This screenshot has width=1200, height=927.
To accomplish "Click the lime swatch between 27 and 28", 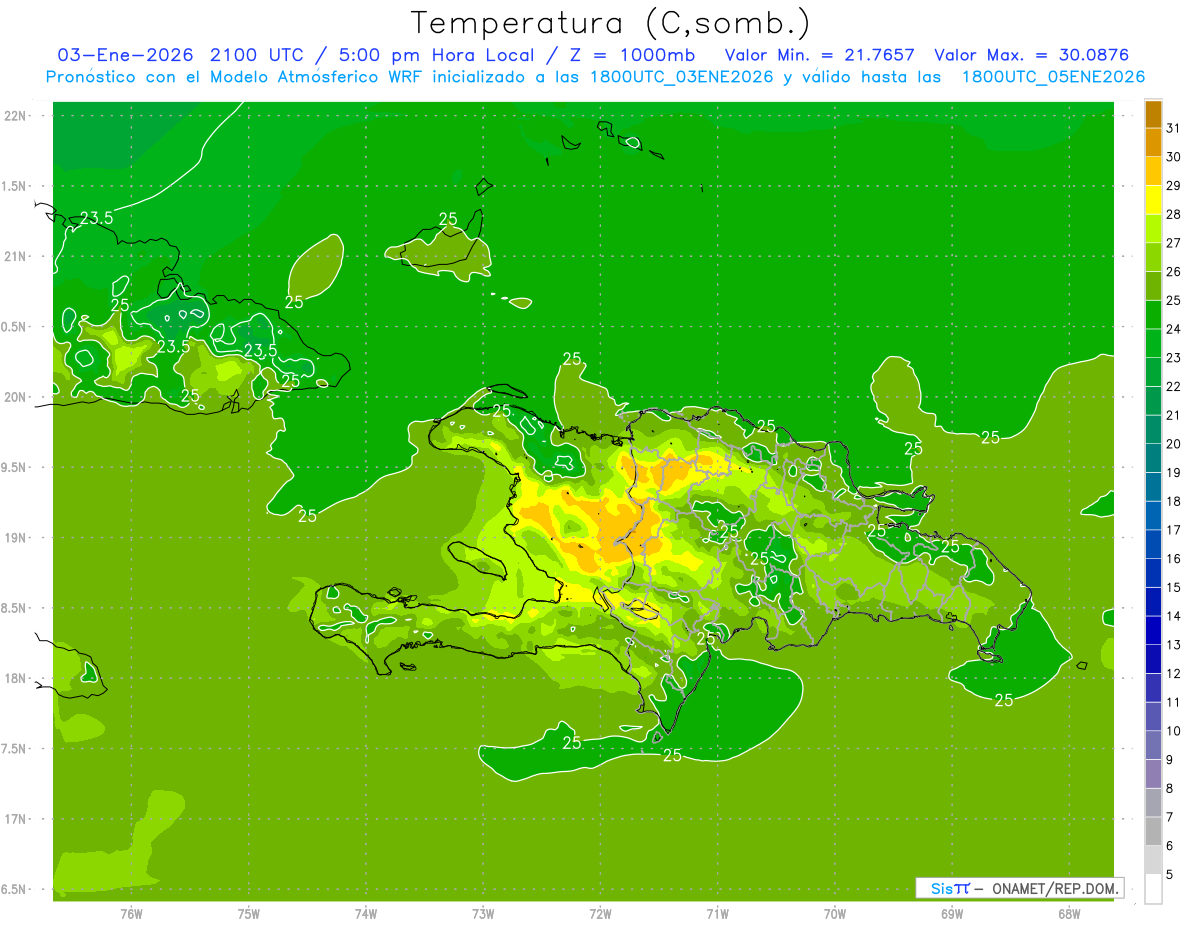I will click(x=1153, y=229).
